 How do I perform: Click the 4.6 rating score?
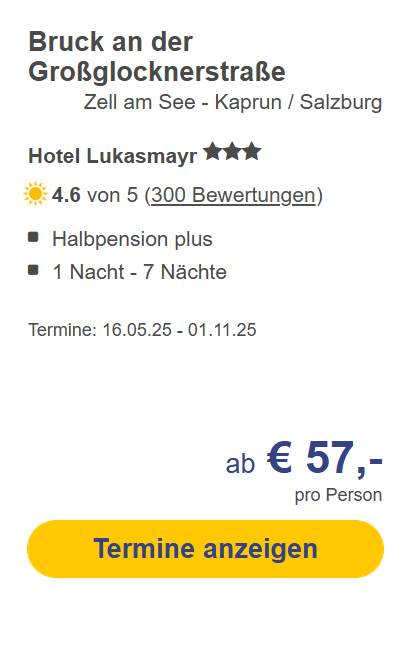66,195
